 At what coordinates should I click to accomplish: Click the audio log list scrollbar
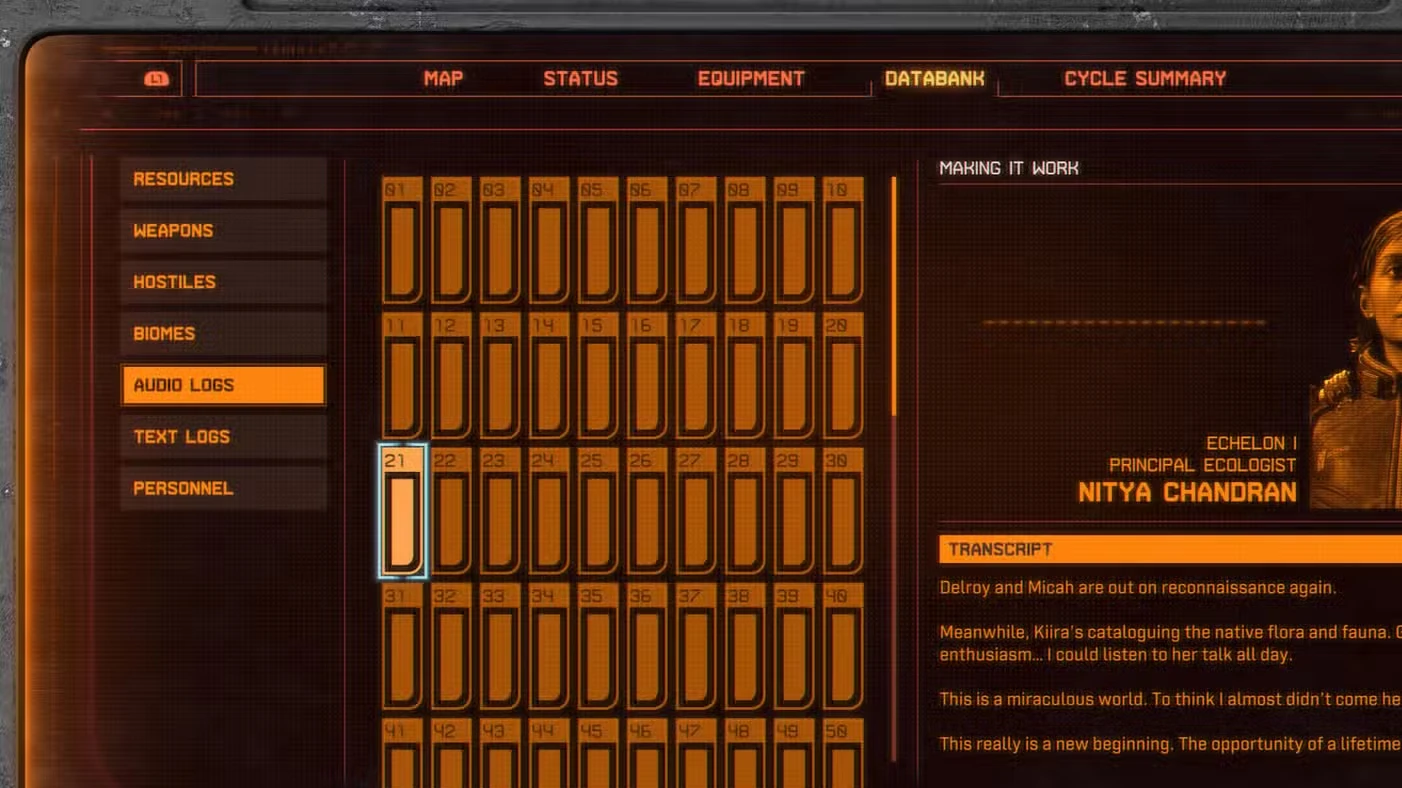coord(894,297)
